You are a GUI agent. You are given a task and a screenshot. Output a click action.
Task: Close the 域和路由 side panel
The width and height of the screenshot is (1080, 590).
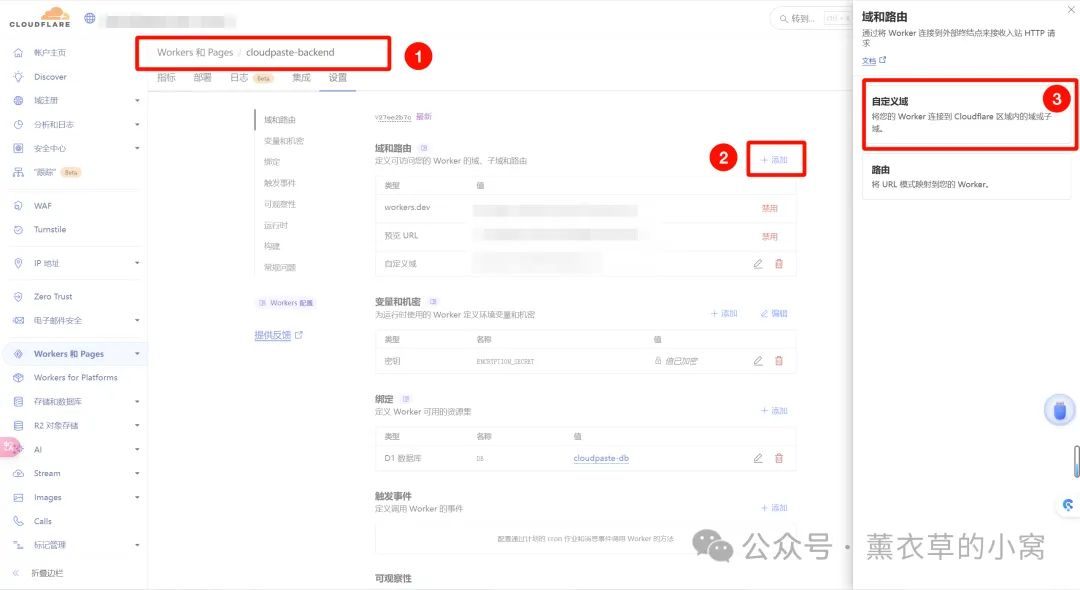click(x=1070, y=9)
